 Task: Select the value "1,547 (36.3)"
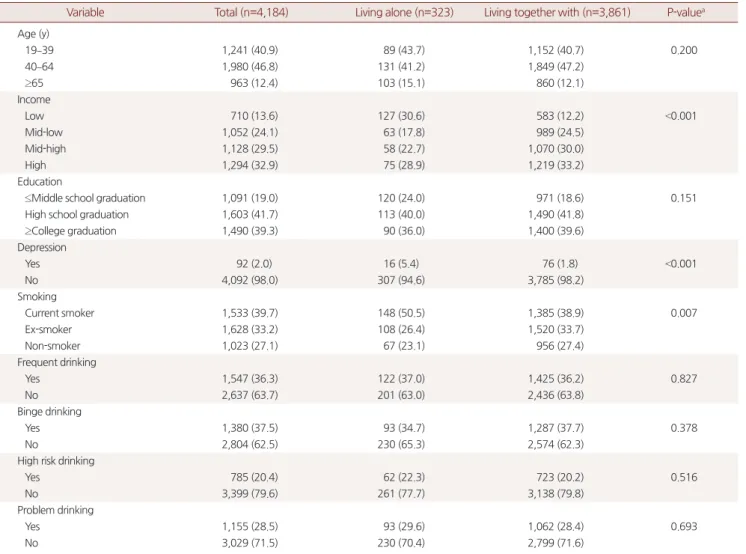pos(250,379)
